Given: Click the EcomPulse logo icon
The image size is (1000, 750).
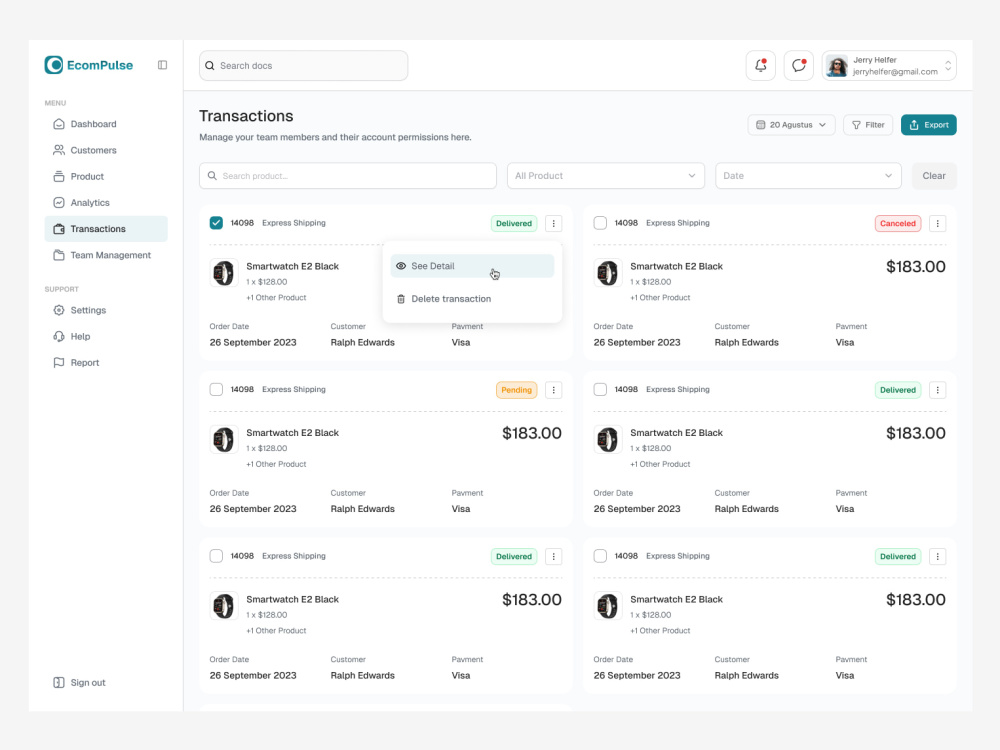Looking at the screenshot, I should (54, 65).
